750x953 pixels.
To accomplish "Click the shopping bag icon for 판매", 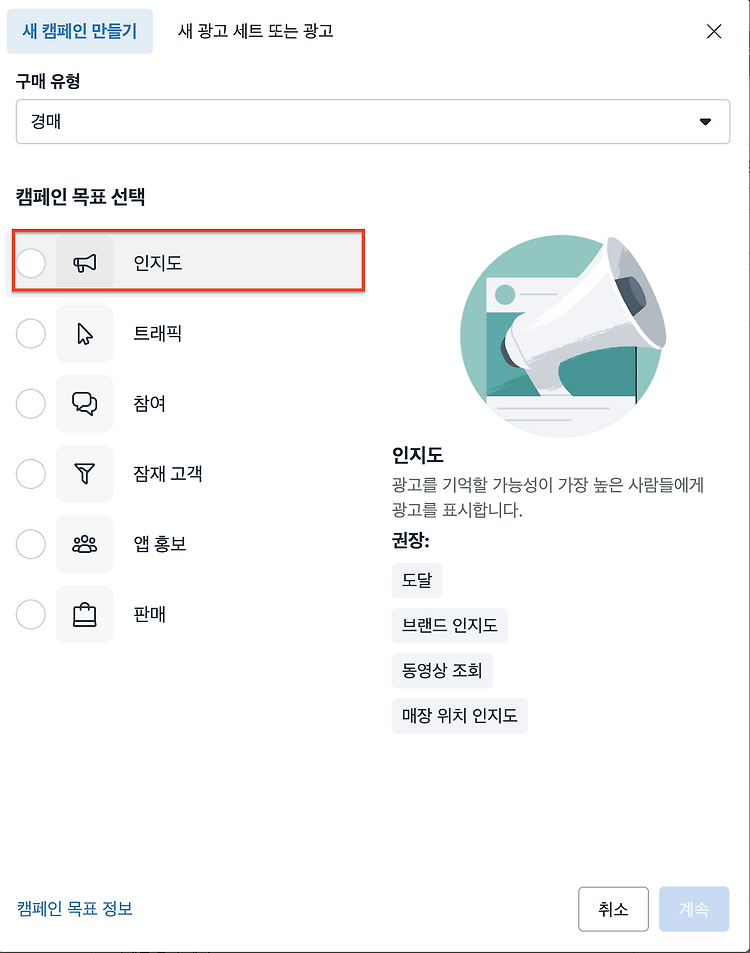I will coord(84,614).
